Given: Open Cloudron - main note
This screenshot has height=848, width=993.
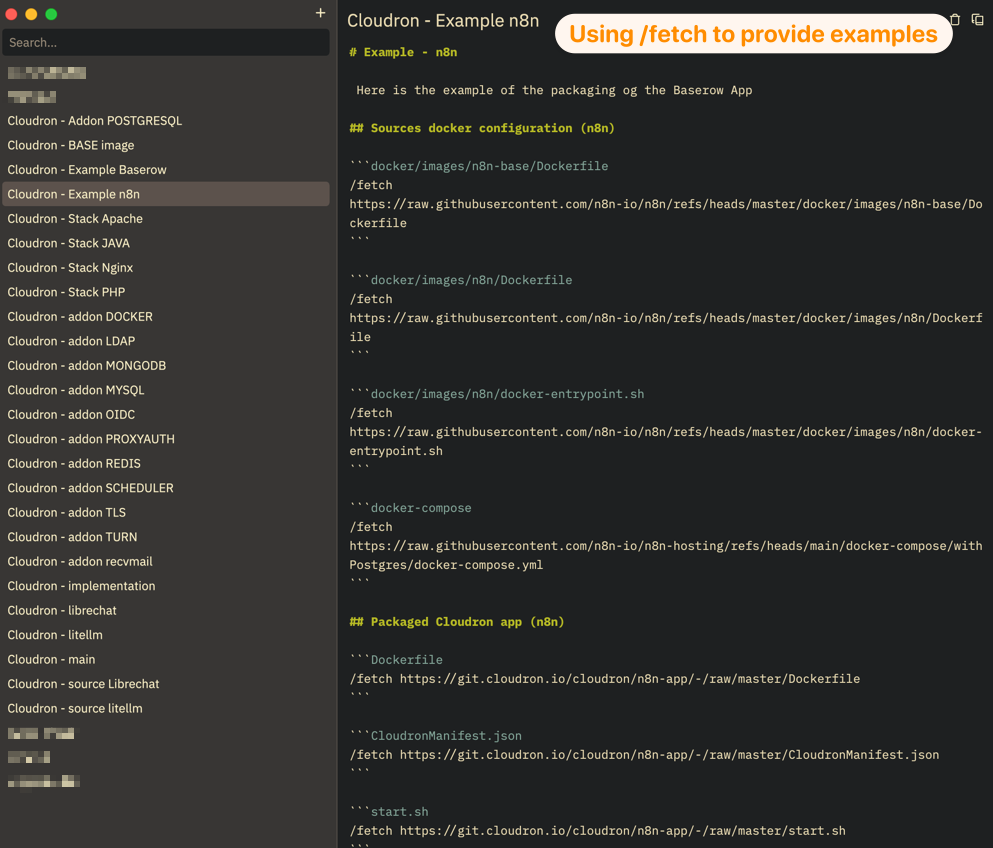Looking at the screenshot, I should pyautogui.click(x=166, y=659).
